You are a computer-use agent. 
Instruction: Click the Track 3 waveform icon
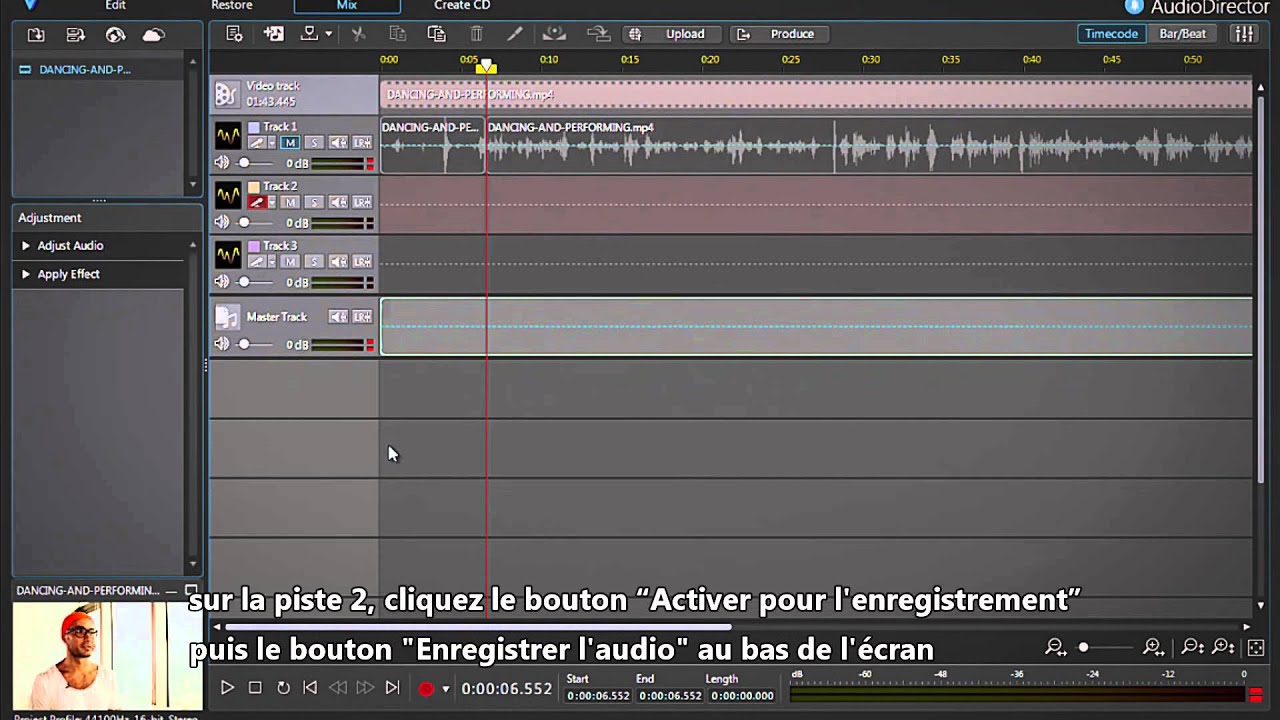[x=228, y=254]
